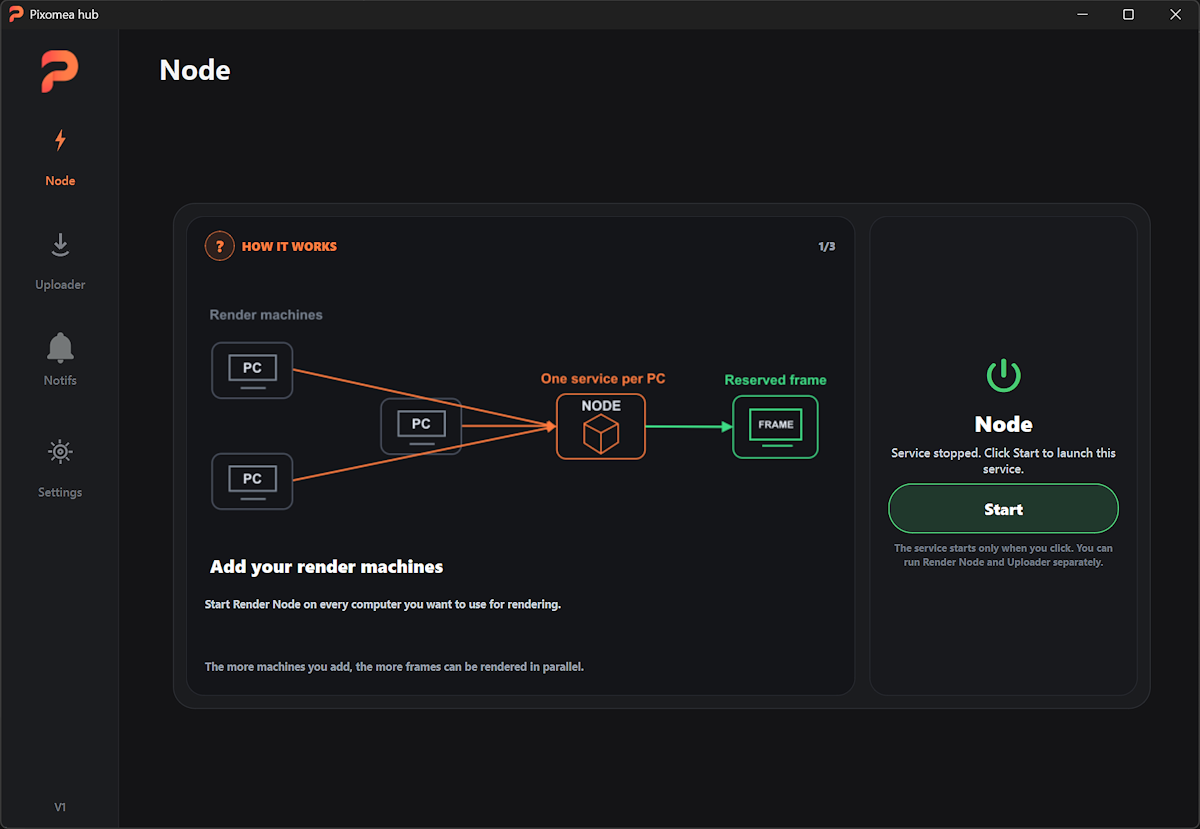Click the "Render machines" label

click(x=266, y=315)
